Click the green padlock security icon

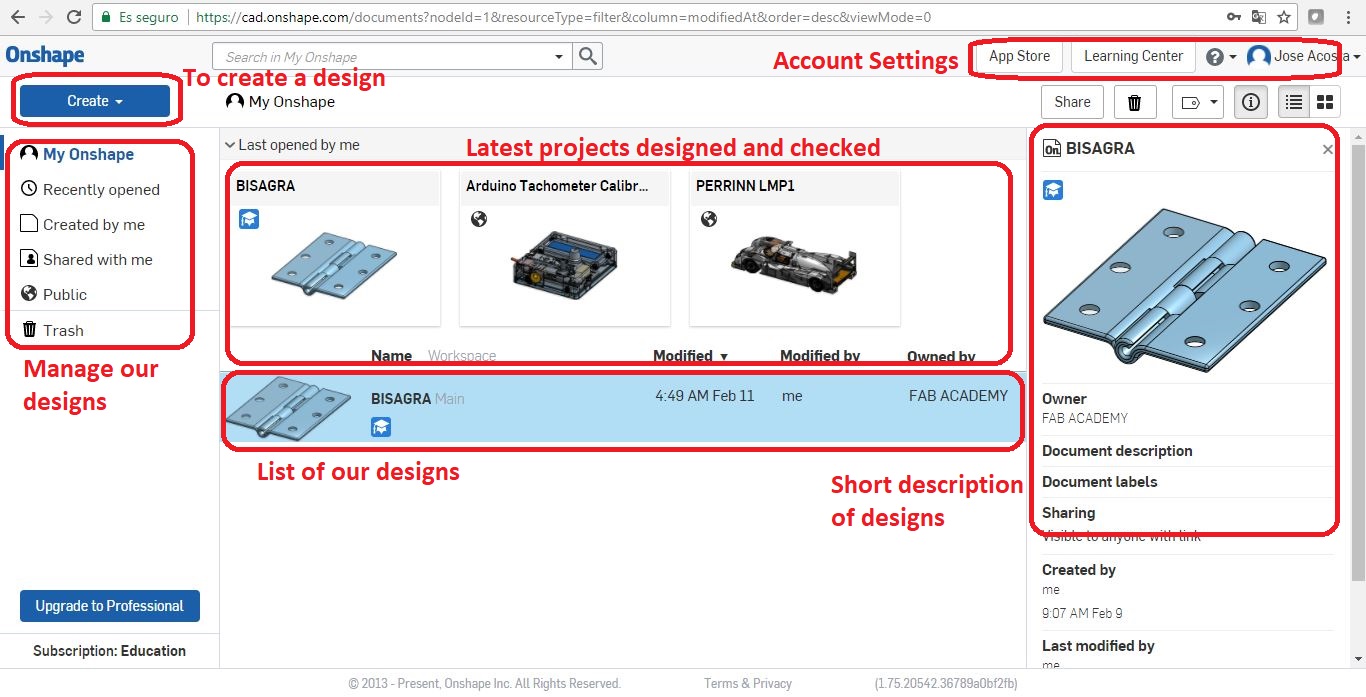coord(107,17)
